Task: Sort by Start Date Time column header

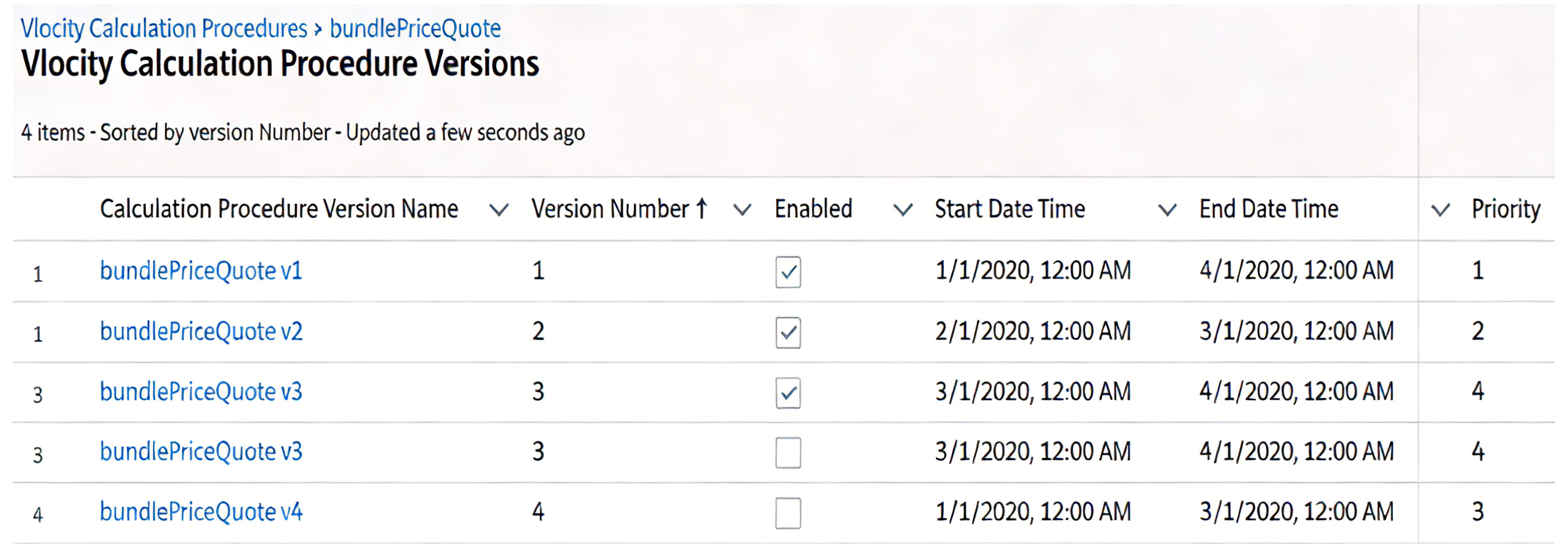Action: coord(1010,209)
